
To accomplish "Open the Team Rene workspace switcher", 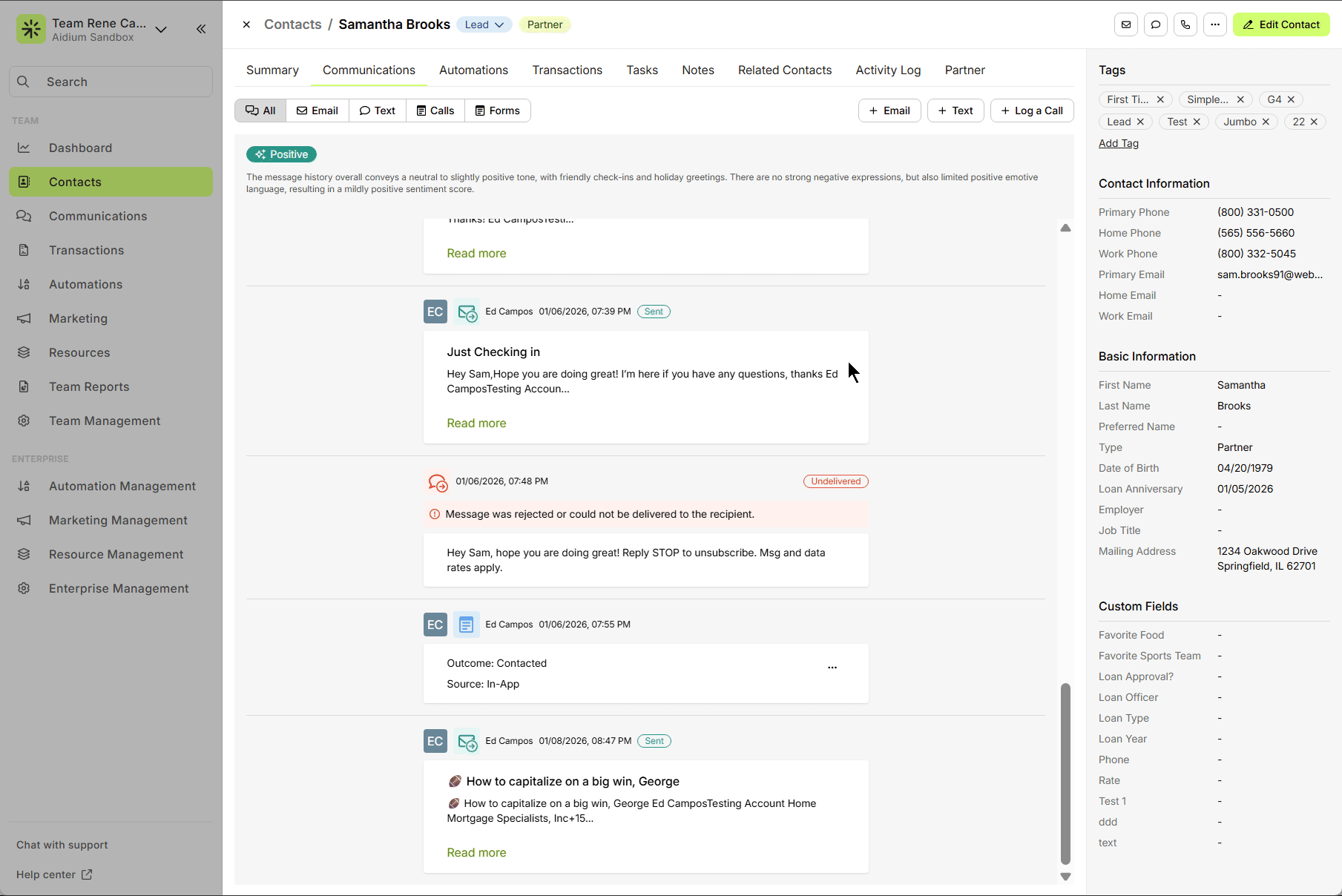I will (161, 30).
